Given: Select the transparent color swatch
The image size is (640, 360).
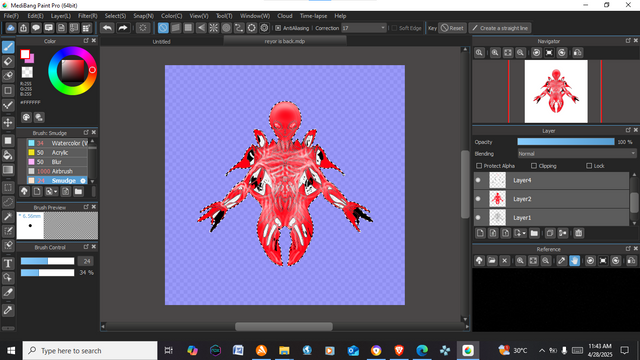Looking at the screenshot, I should [27, 72].
